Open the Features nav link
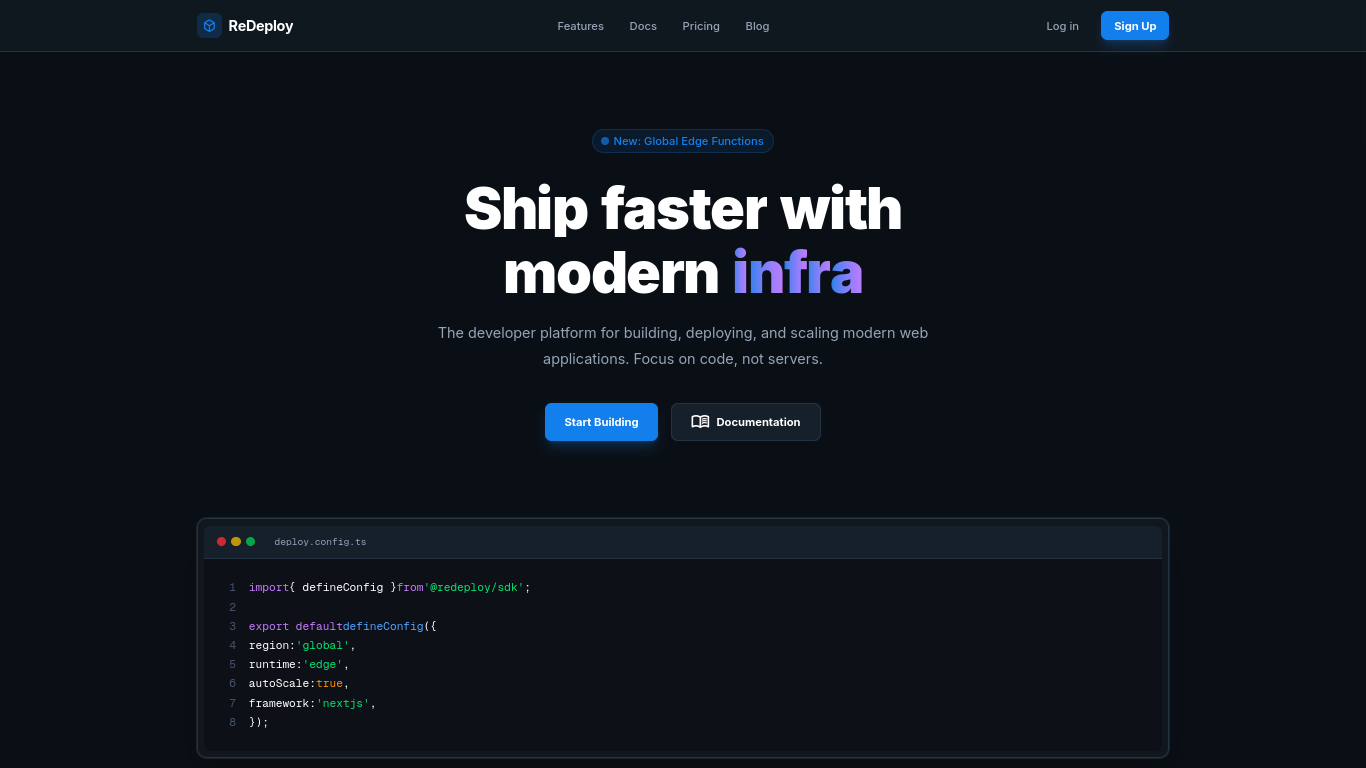Screen dimensions: 1366x768 tap(580, 26)
